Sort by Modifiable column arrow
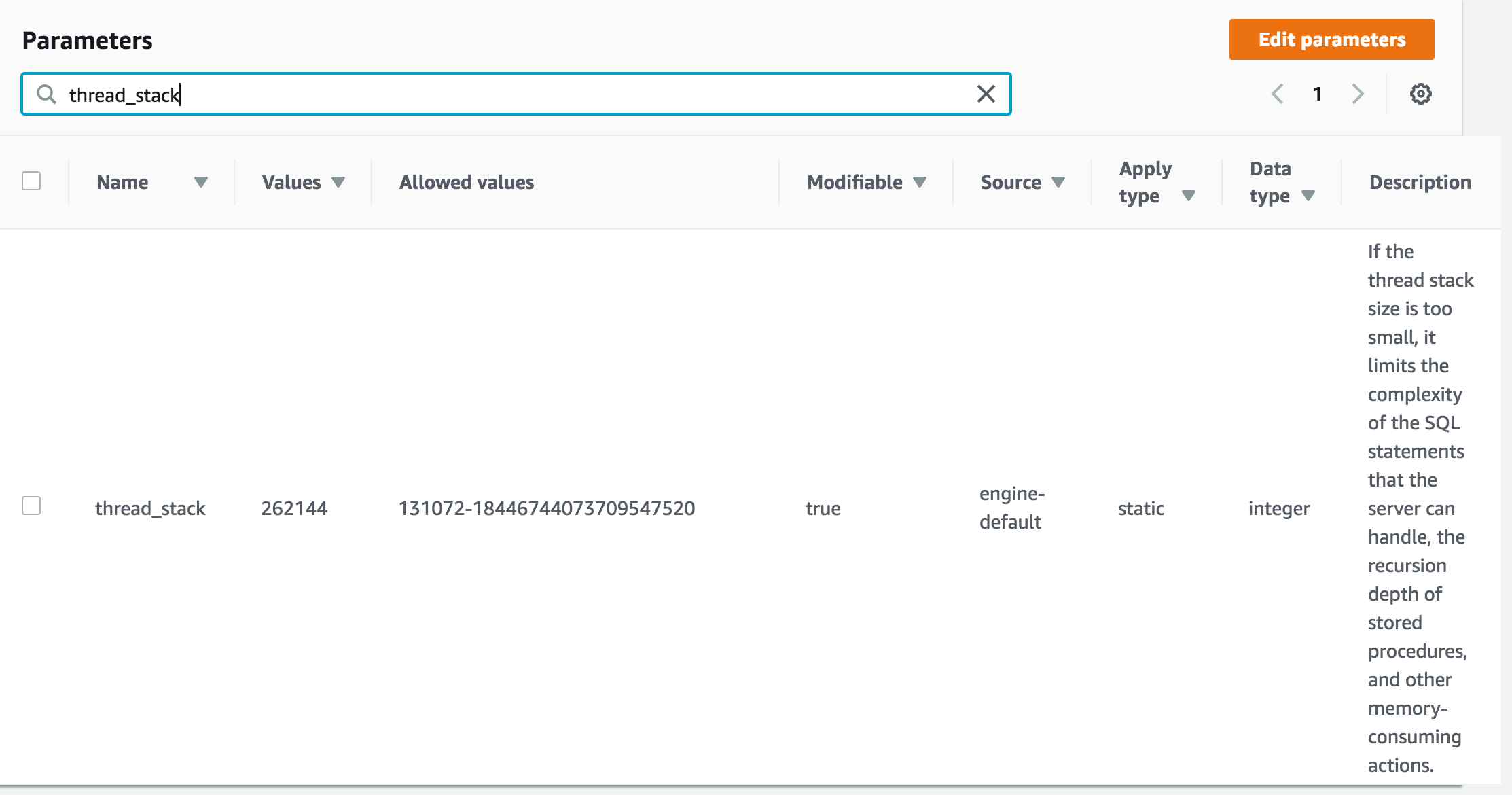 click(920, 182)
